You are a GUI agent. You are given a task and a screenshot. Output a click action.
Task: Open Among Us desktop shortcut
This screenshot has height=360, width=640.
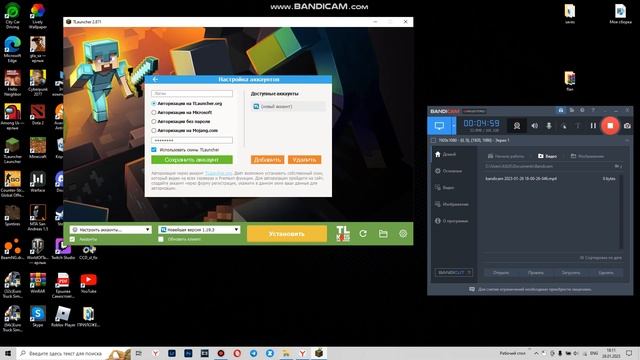tap(12, 116)
